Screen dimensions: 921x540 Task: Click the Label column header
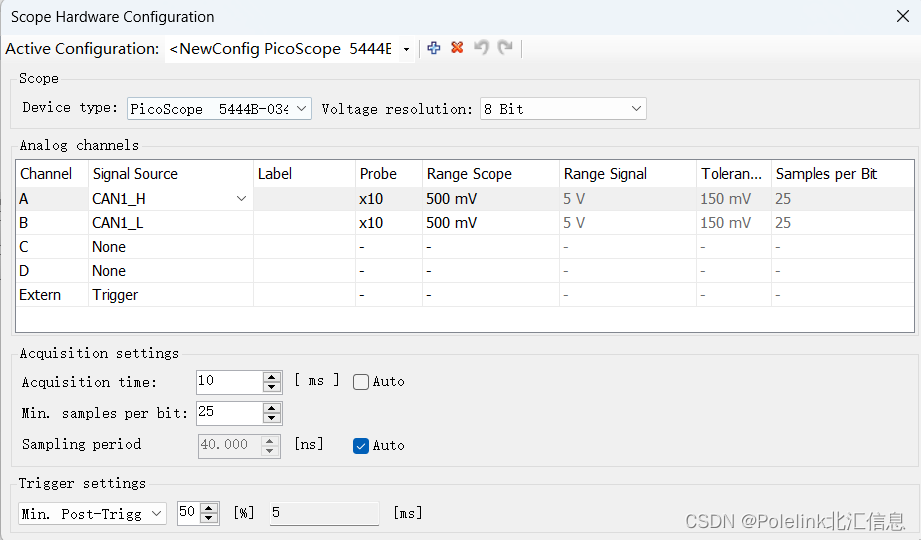pos(304,174)
